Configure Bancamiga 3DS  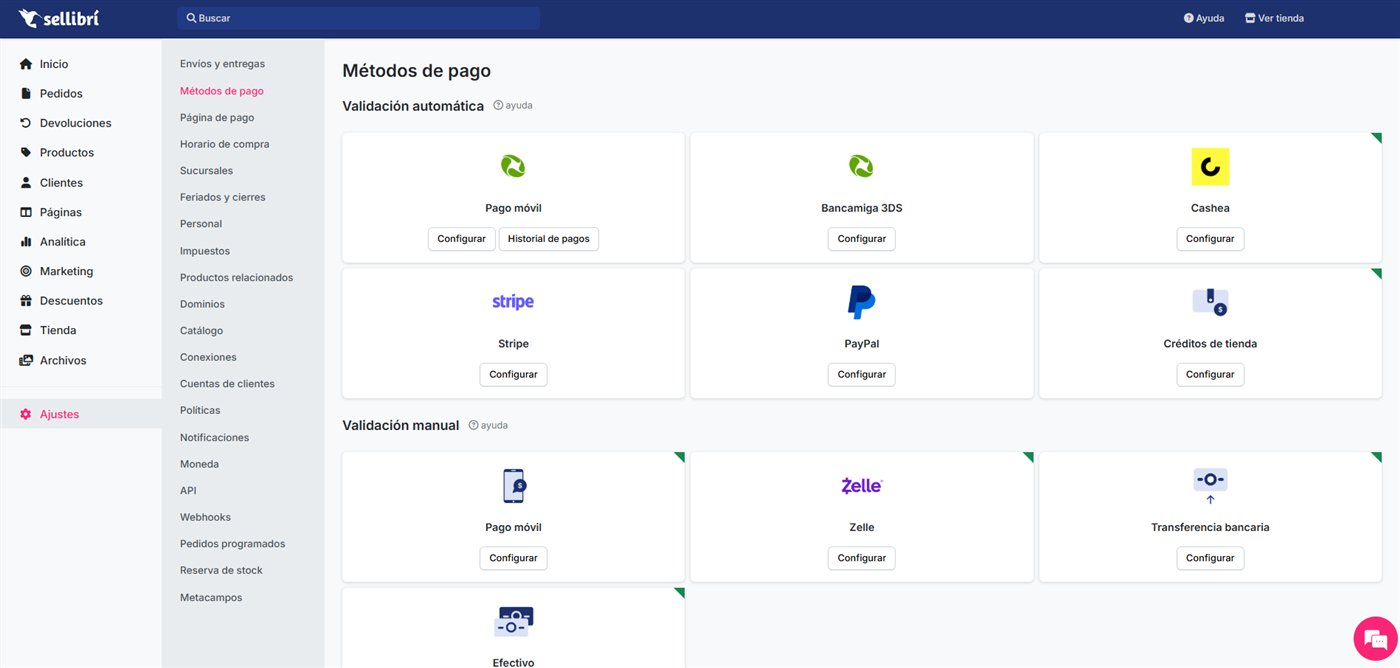(861, 239)
